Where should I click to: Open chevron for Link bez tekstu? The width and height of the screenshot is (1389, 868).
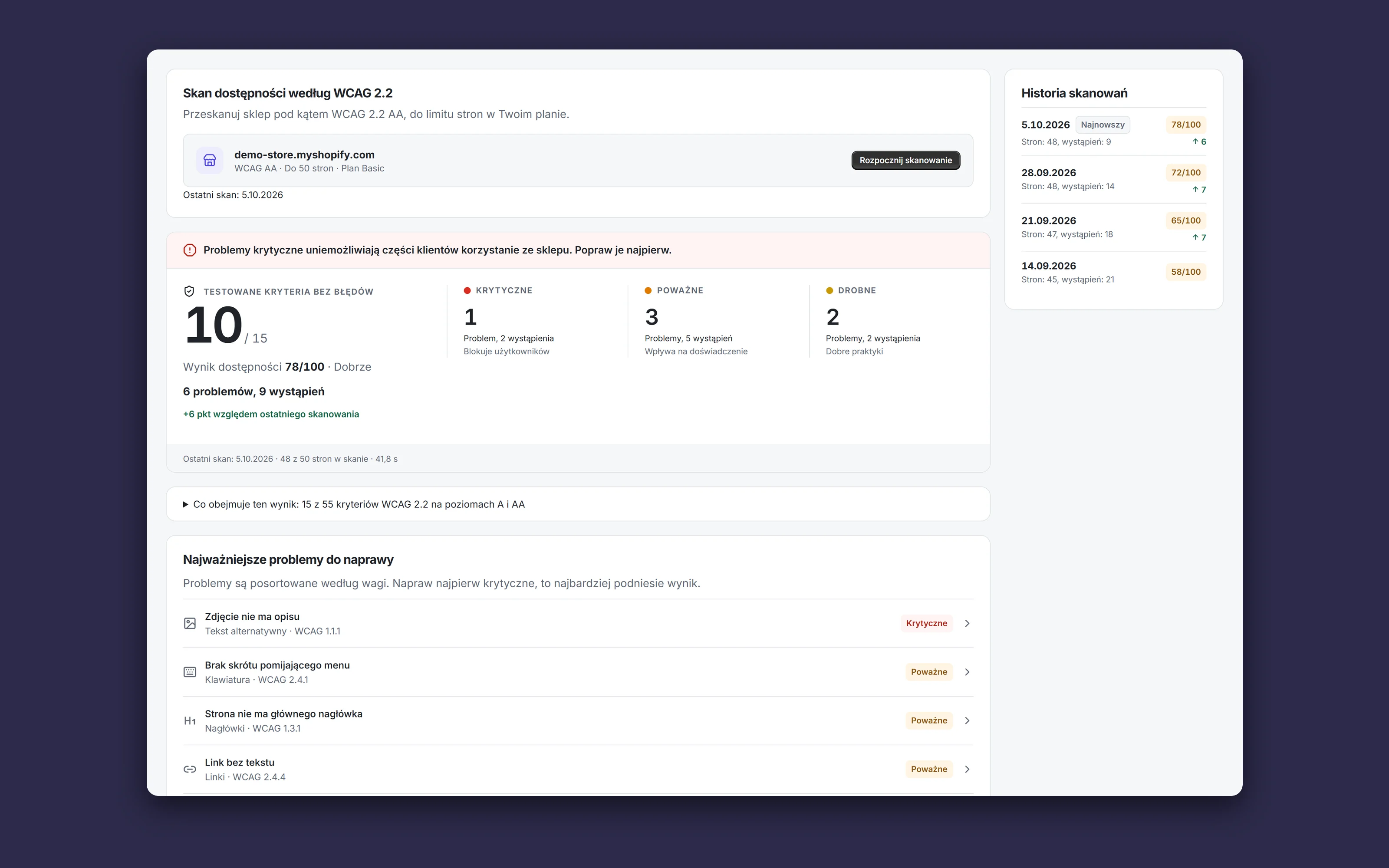tap(967, 769)
